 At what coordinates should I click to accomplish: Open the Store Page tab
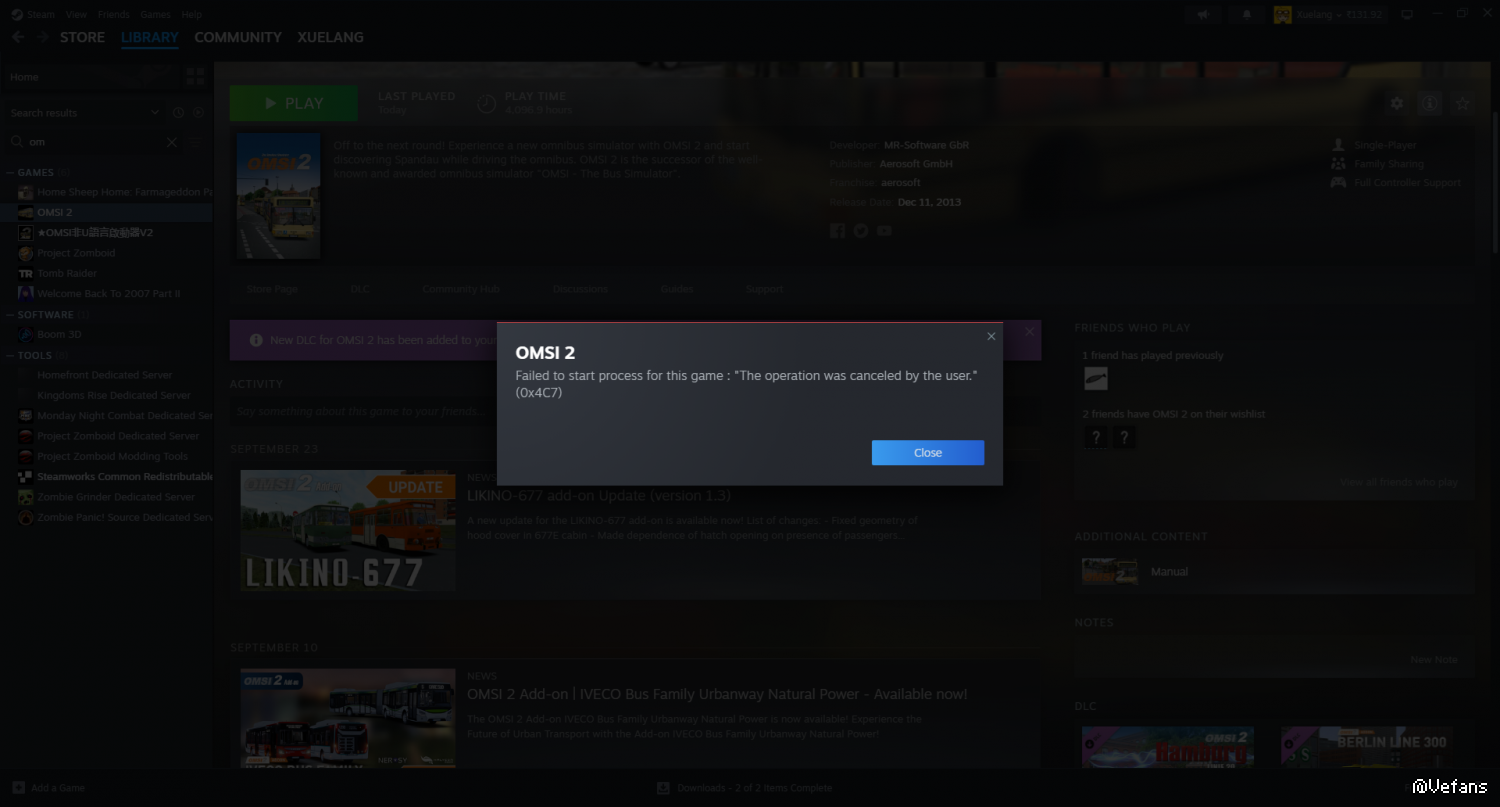pos(272,289)
